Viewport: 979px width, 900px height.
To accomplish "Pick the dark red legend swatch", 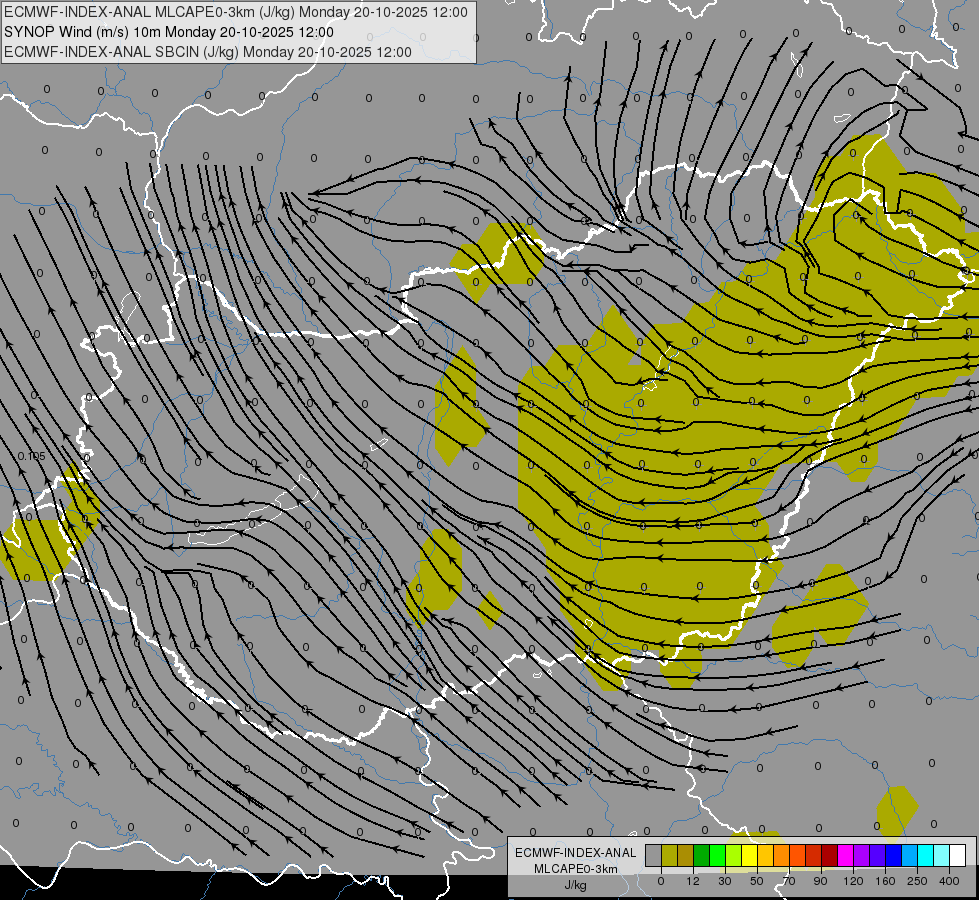I will coord(830,855).
